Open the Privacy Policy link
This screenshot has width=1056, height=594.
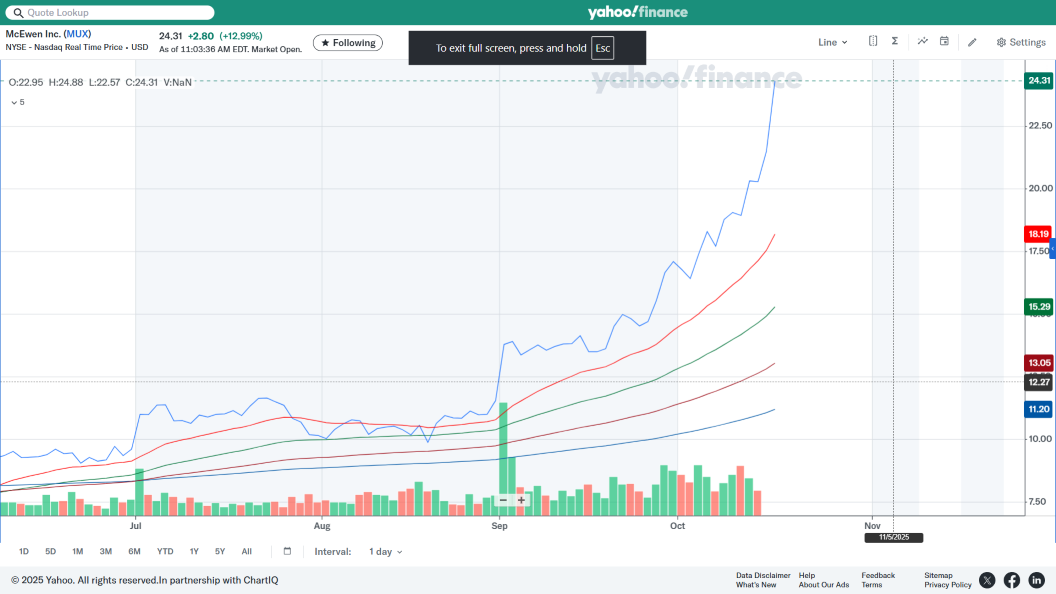coord(947,585)
